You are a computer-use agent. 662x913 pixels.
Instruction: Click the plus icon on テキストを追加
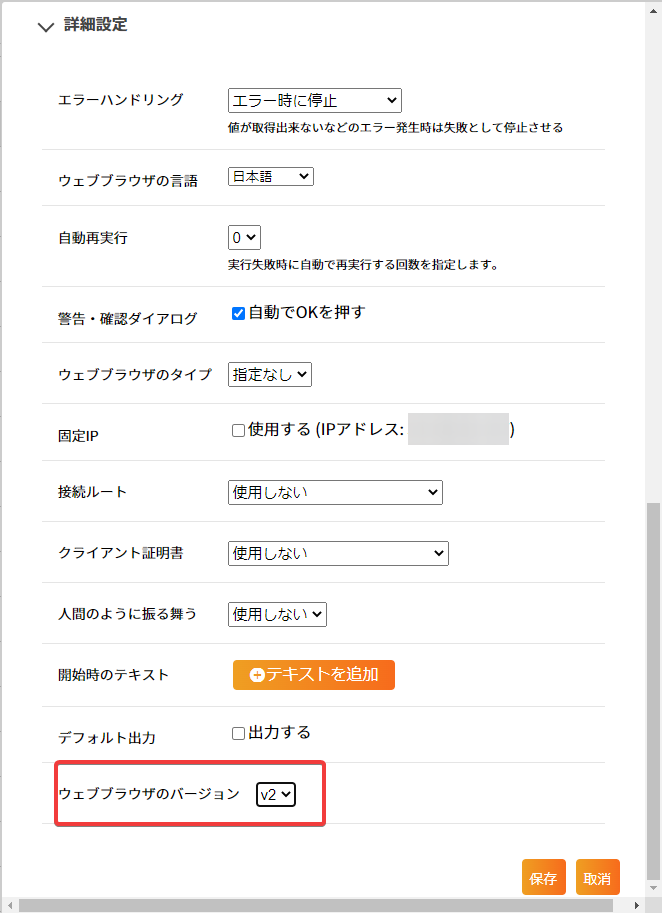257,675
